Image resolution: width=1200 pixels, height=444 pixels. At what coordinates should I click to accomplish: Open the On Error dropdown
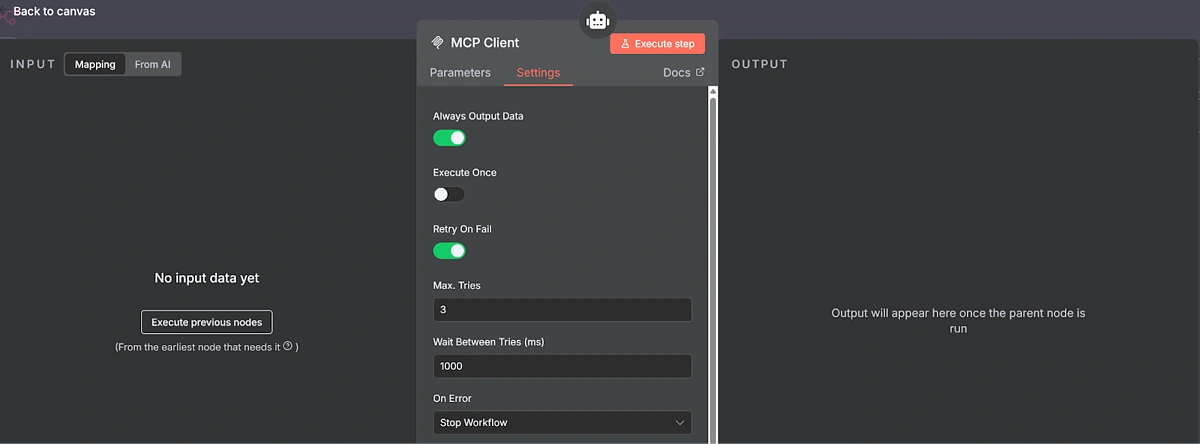(561, 423)
